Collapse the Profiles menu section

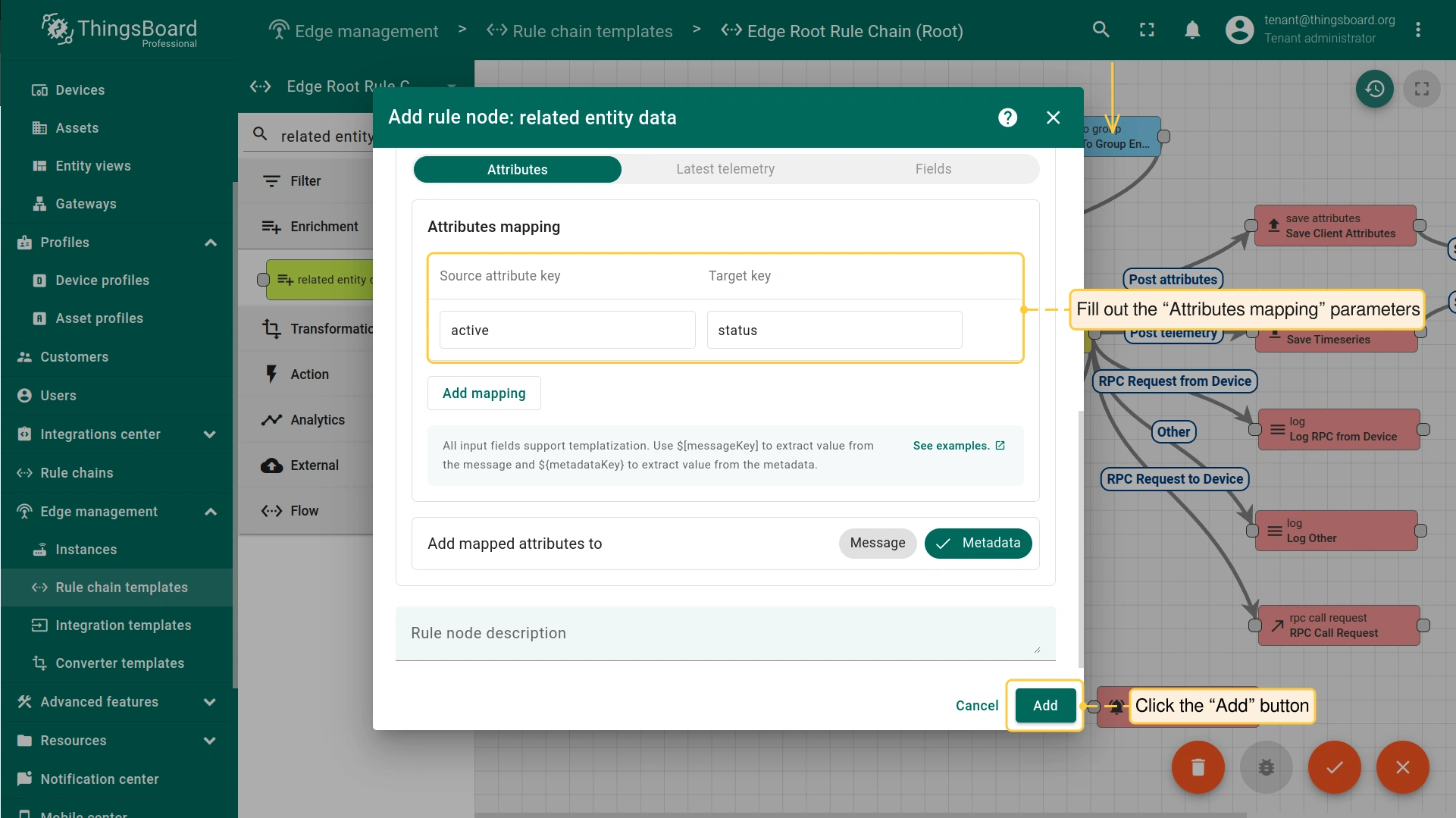click(x=211, y=243)
